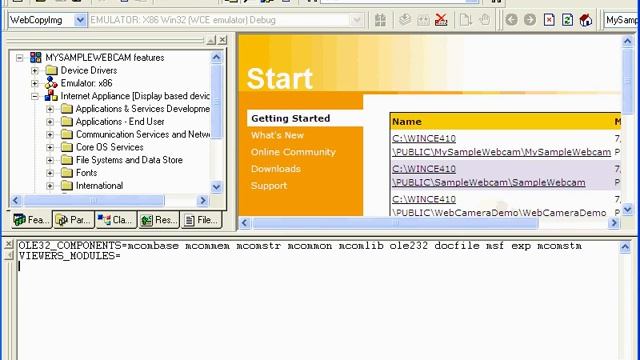Expand Applications - End User folder
Screen dimensions: 640x360
[x=50, y=122]
